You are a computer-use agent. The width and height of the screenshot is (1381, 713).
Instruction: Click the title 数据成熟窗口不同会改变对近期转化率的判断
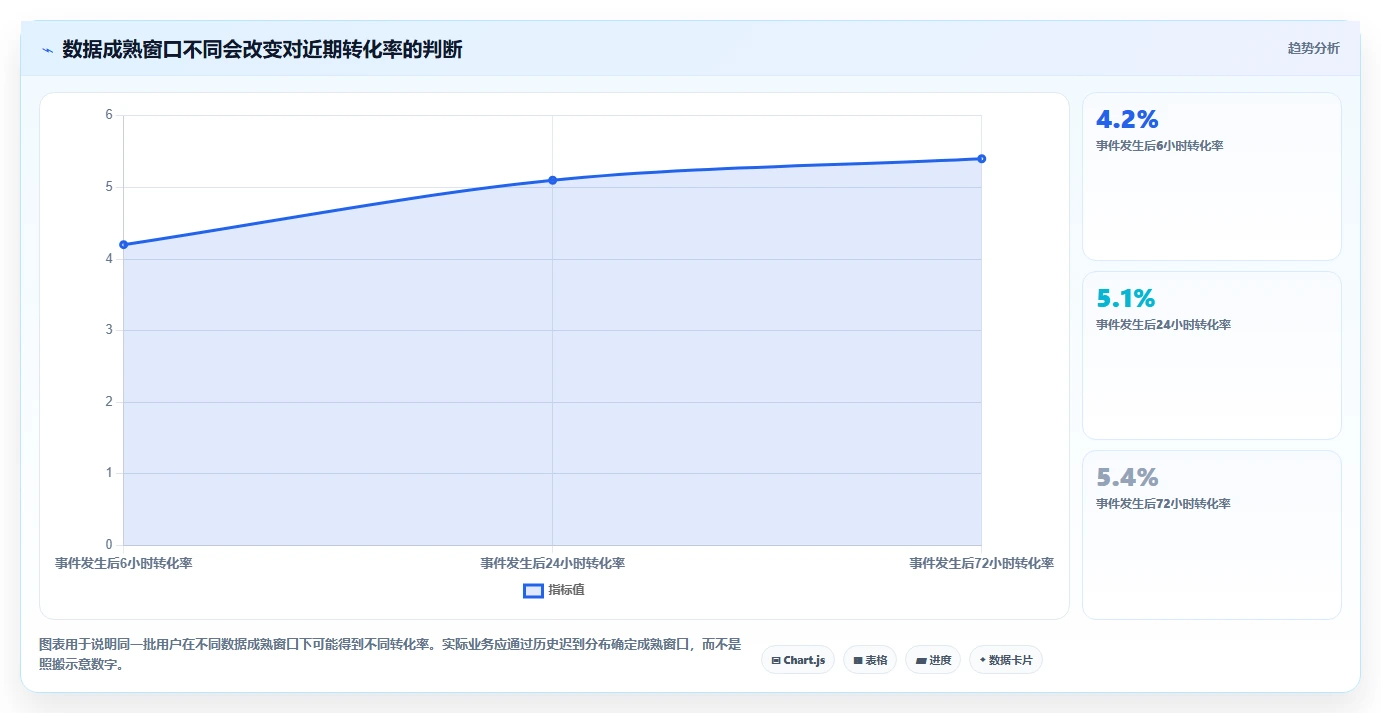[x=262, y=49]
